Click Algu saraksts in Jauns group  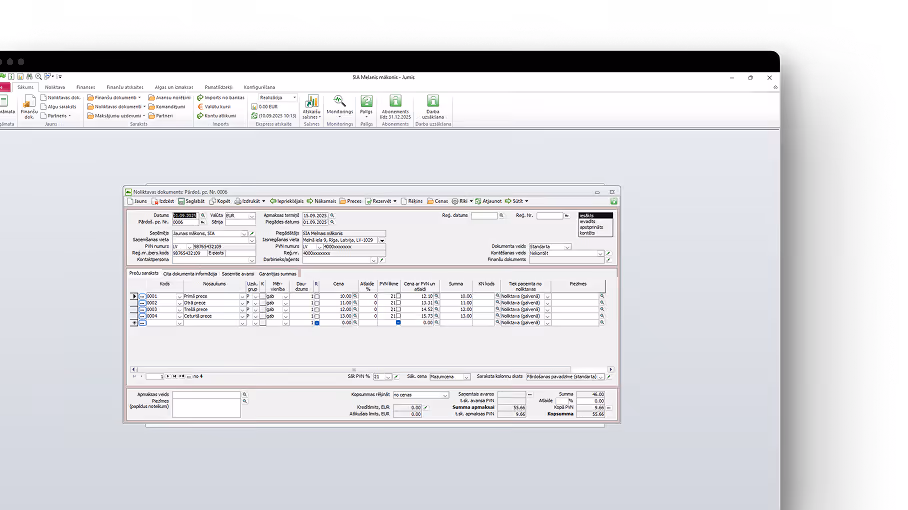[58, 107]
